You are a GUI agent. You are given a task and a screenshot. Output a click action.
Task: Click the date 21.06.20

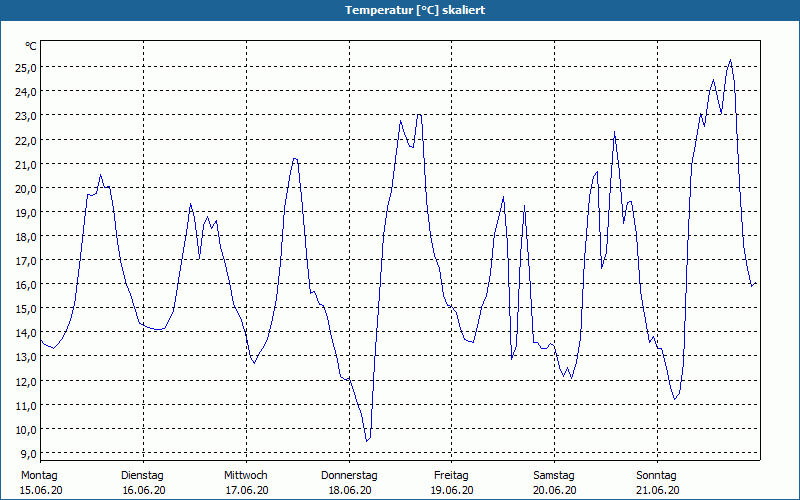658,490
